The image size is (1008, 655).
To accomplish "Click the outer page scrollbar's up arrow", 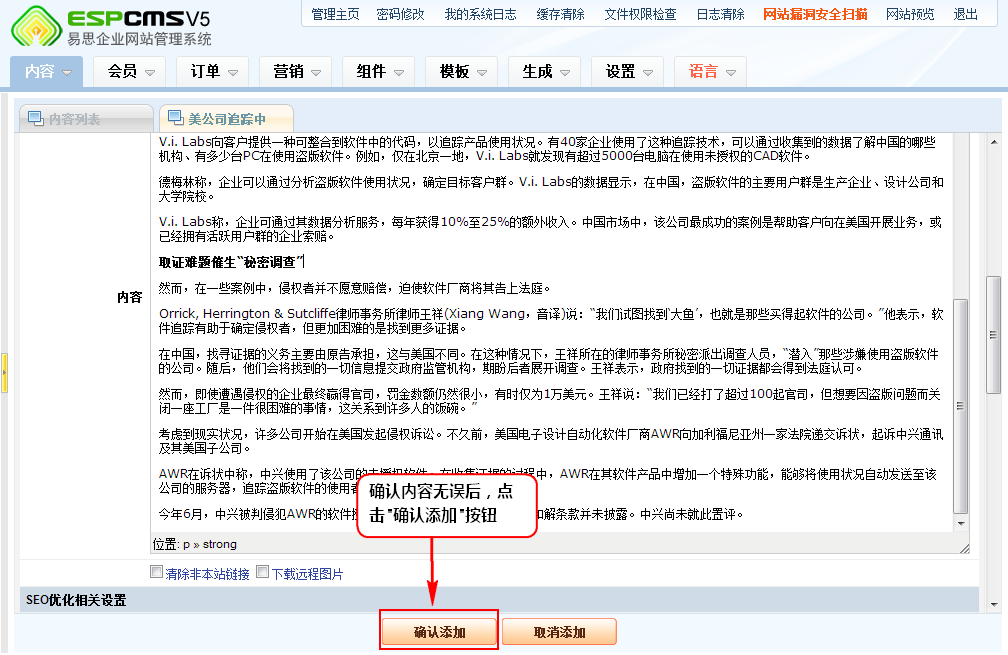I will [x=994, y=142].
